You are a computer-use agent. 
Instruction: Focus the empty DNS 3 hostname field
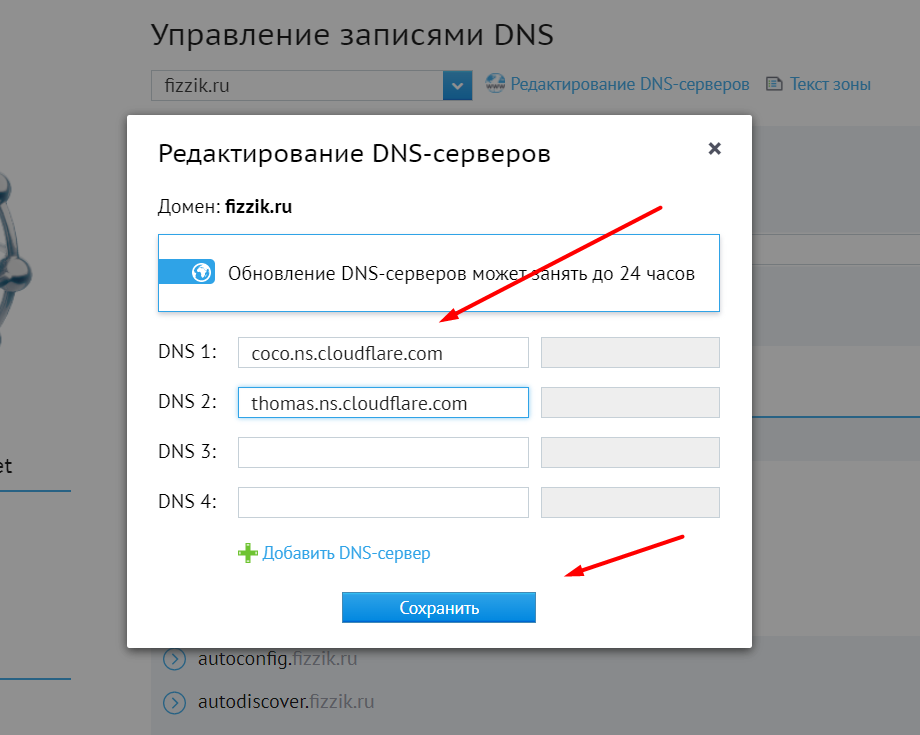(x=383, y=452)
